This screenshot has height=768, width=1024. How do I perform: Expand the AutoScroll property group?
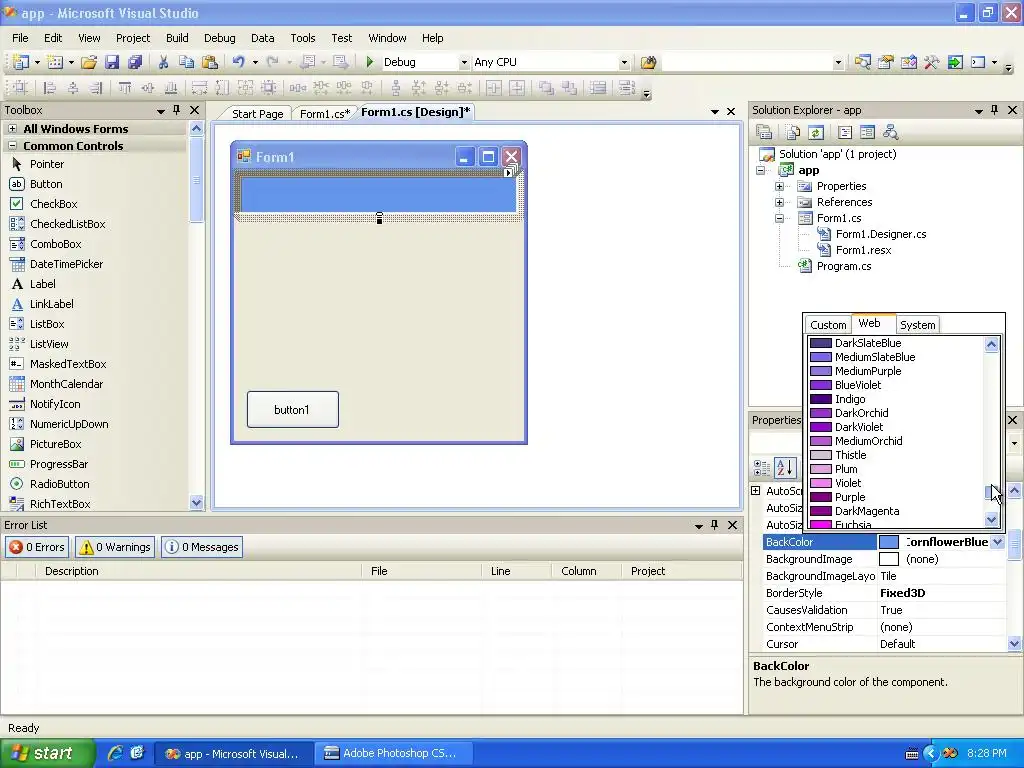(756, 490)
